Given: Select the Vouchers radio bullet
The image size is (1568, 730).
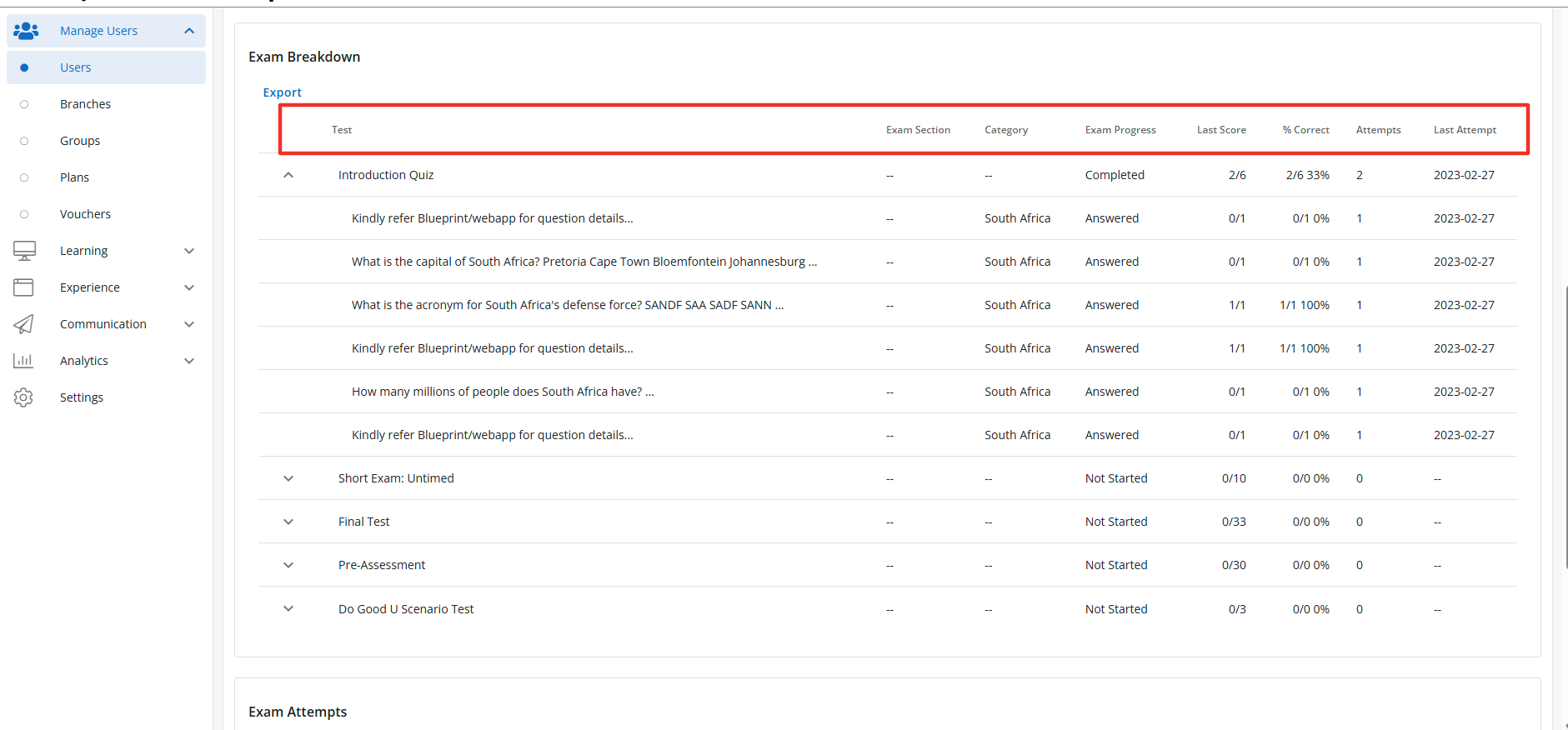Looking at the screenshot, I should [x=24, y=214].
